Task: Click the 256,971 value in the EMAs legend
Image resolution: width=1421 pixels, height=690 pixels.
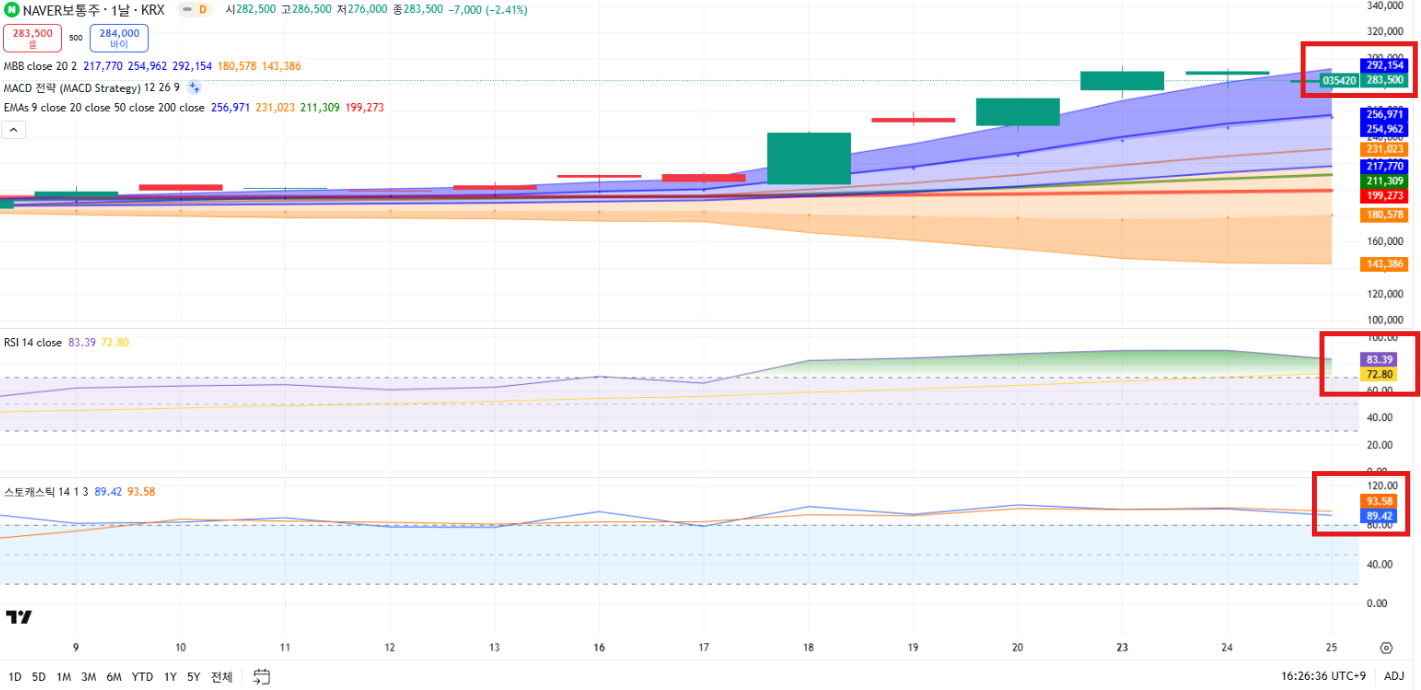Action: tap(230, 108)
